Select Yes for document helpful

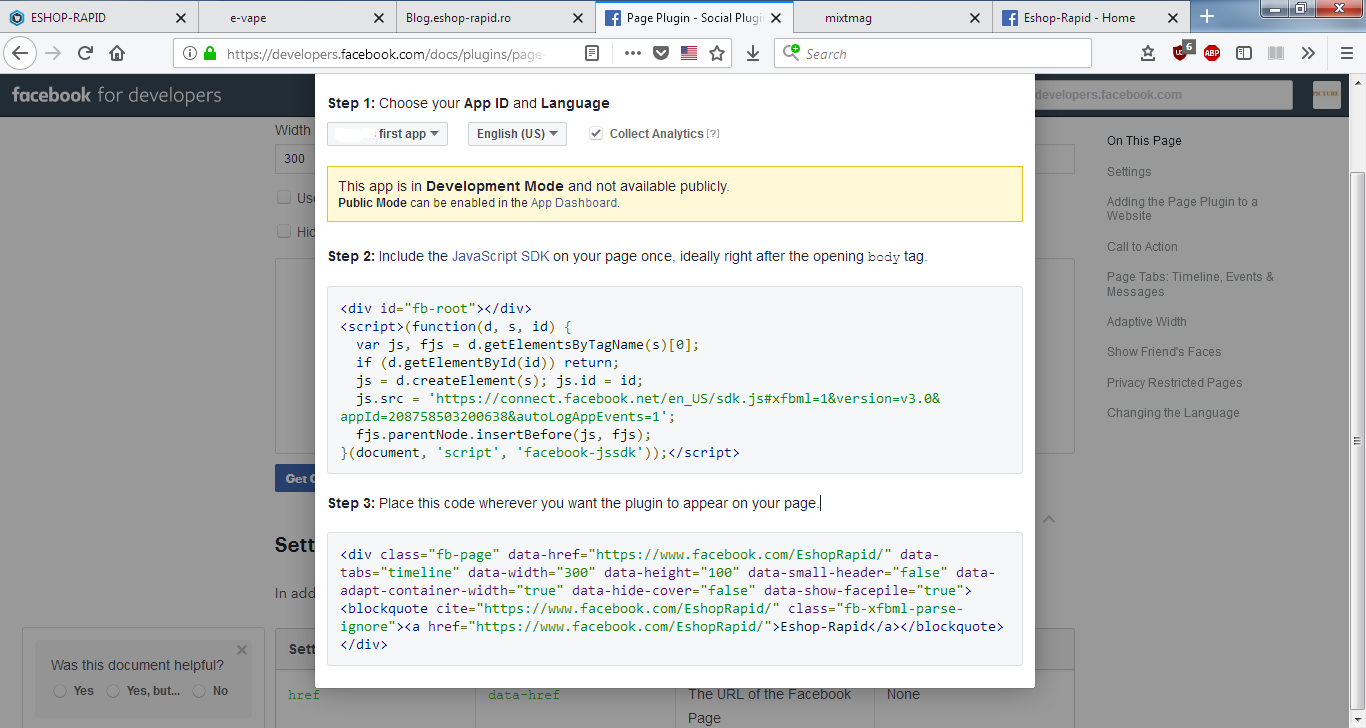tap(60, 691)
